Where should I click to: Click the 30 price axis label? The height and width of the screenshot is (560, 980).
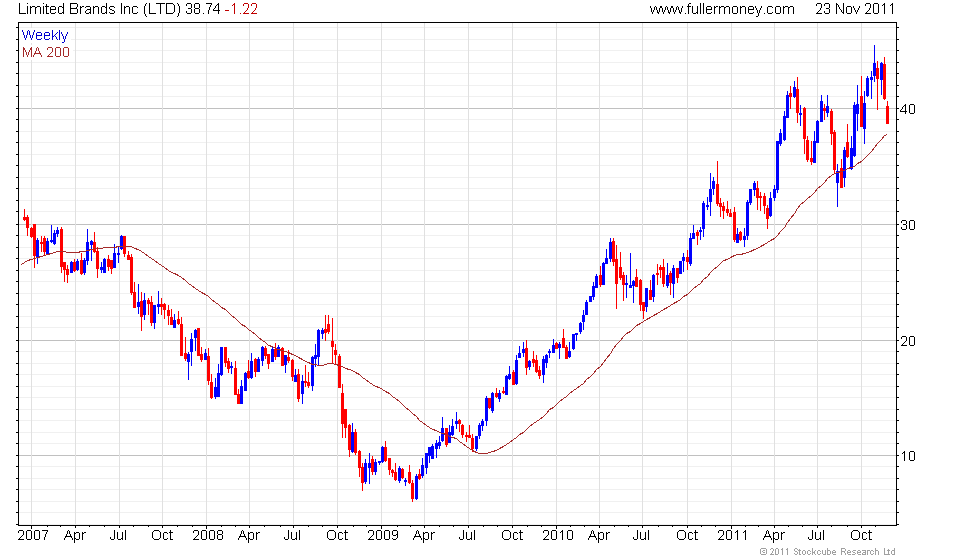click(908, 225)
